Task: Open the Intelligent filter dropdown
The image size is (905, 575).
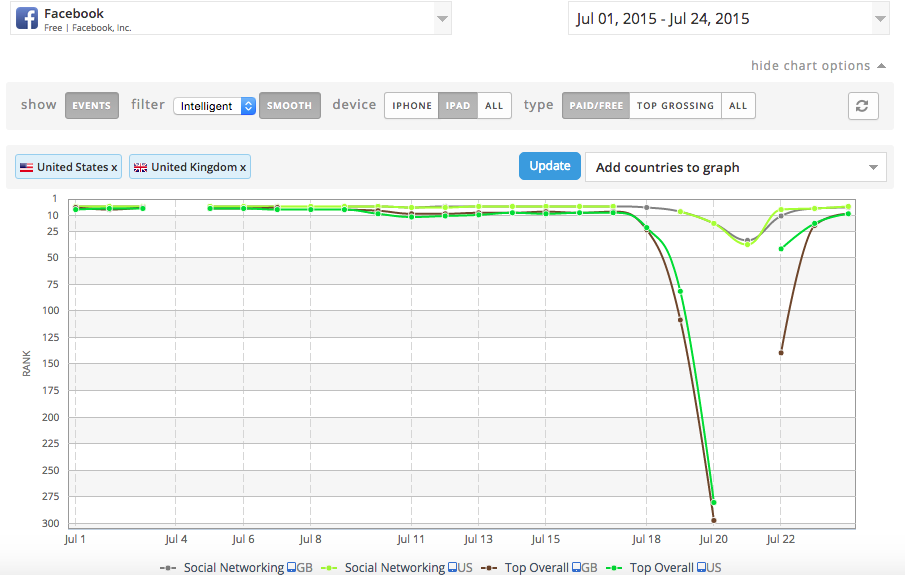Action: tap(214, 106)
